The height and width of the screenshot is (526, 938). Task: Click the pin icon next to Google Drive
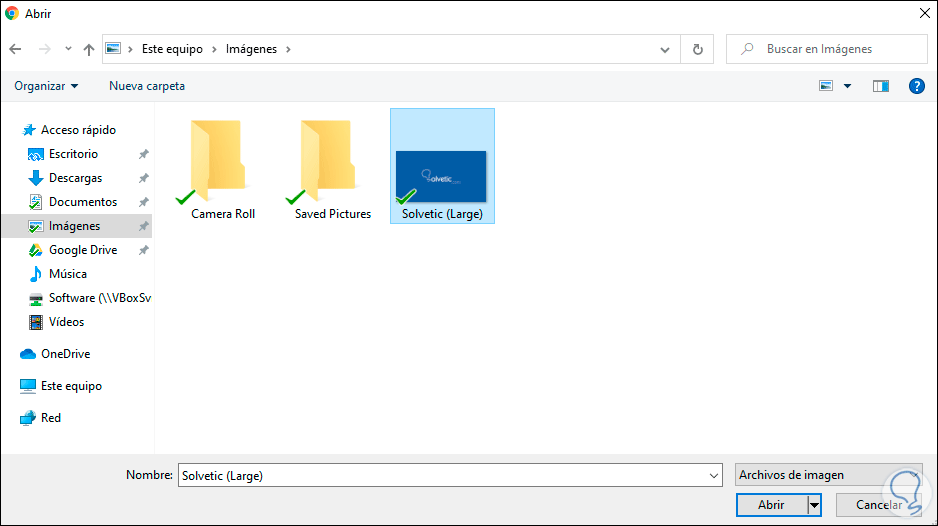click(x=144, y=250)
